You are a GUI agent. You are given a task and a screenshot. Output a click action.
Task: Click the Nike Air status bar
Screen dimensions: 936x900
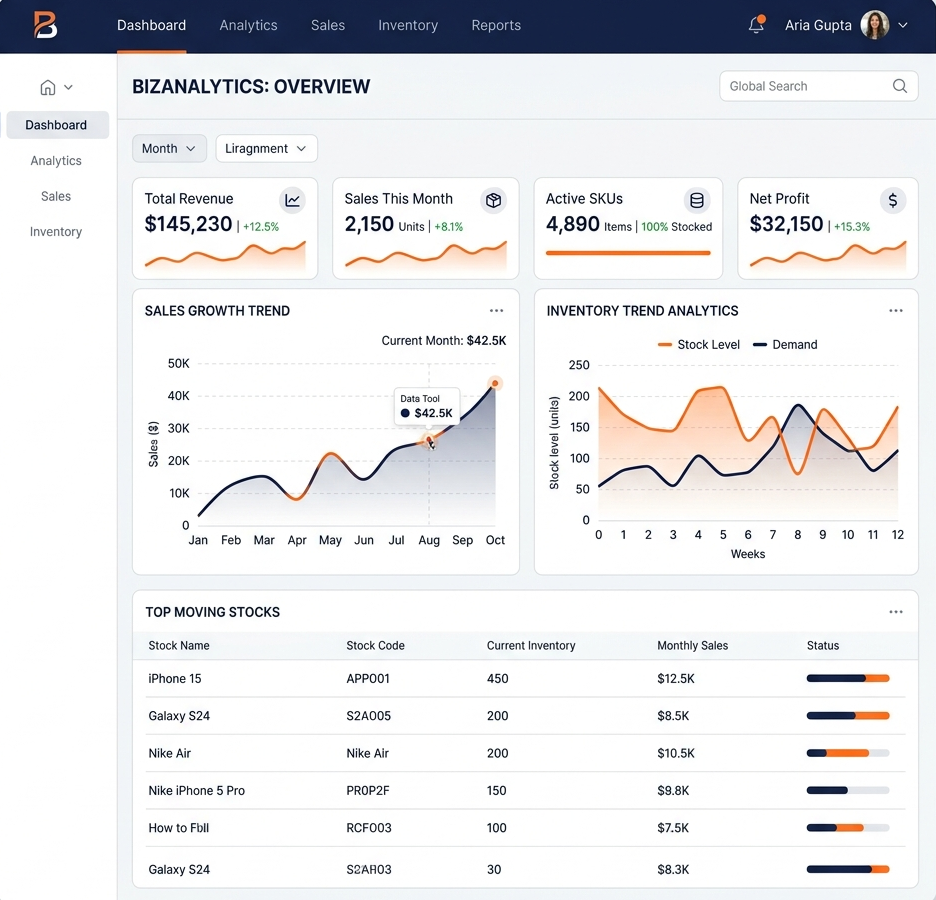point(848,753)
